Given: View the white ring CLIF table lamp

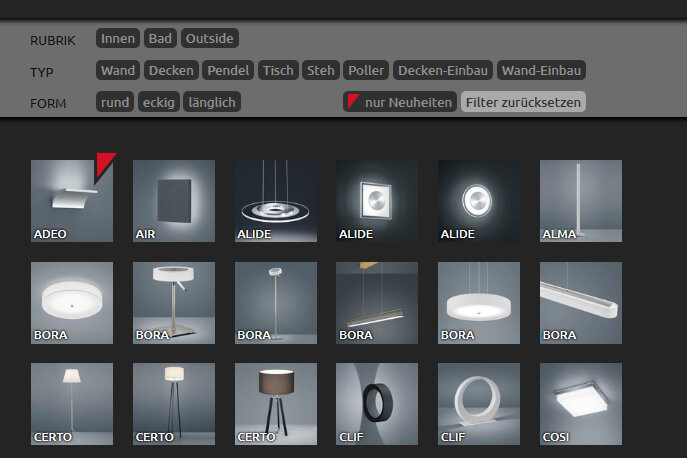Looking at the screenshot, I should click(479, 404).
